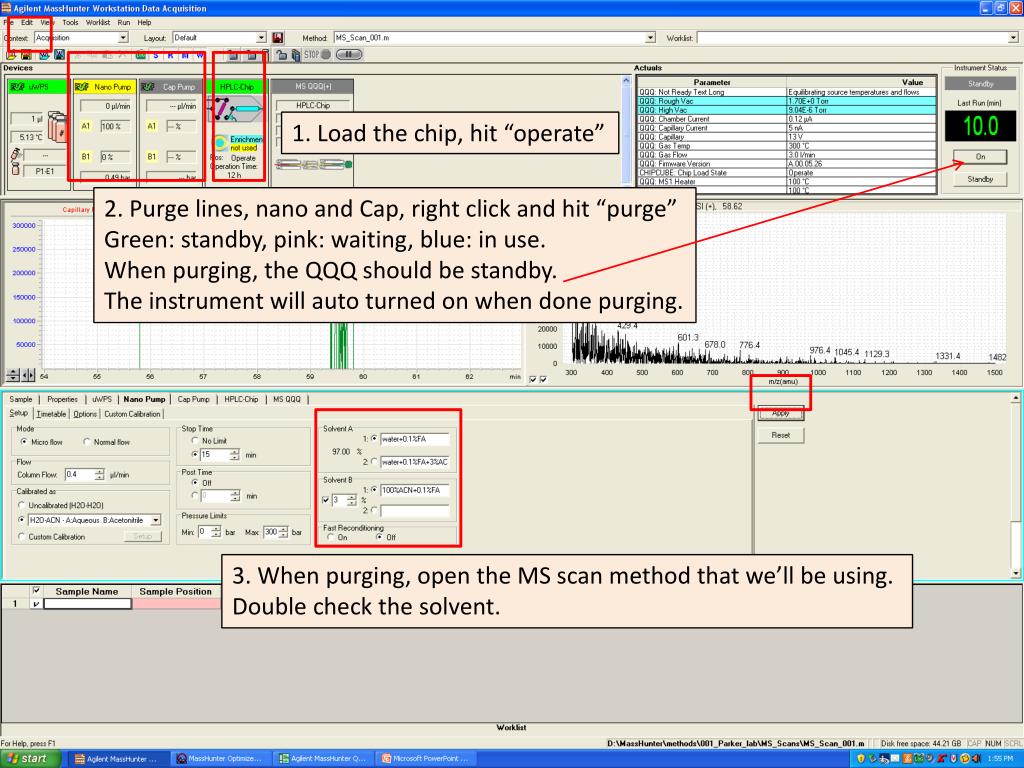
Task: Toggle the Solvent B percent checkbox
Action: click(x=326, y=500)
